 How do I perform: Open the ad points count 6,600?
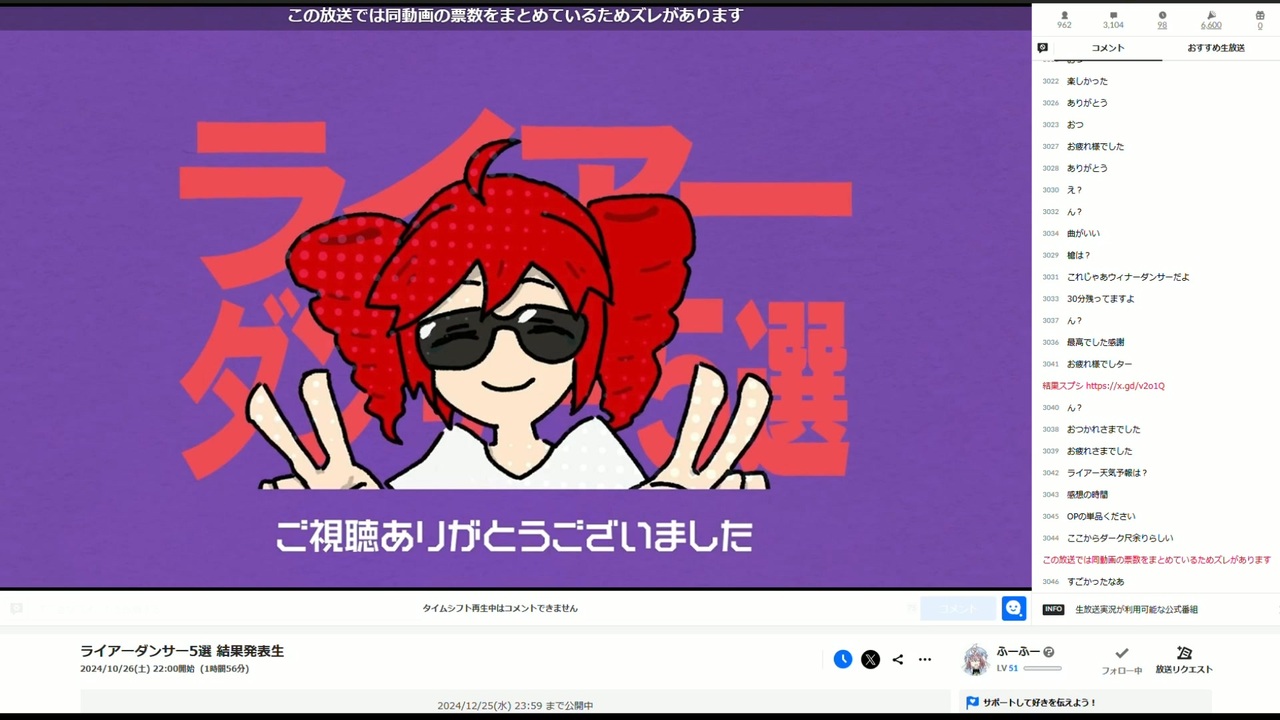coord(1211,20)
